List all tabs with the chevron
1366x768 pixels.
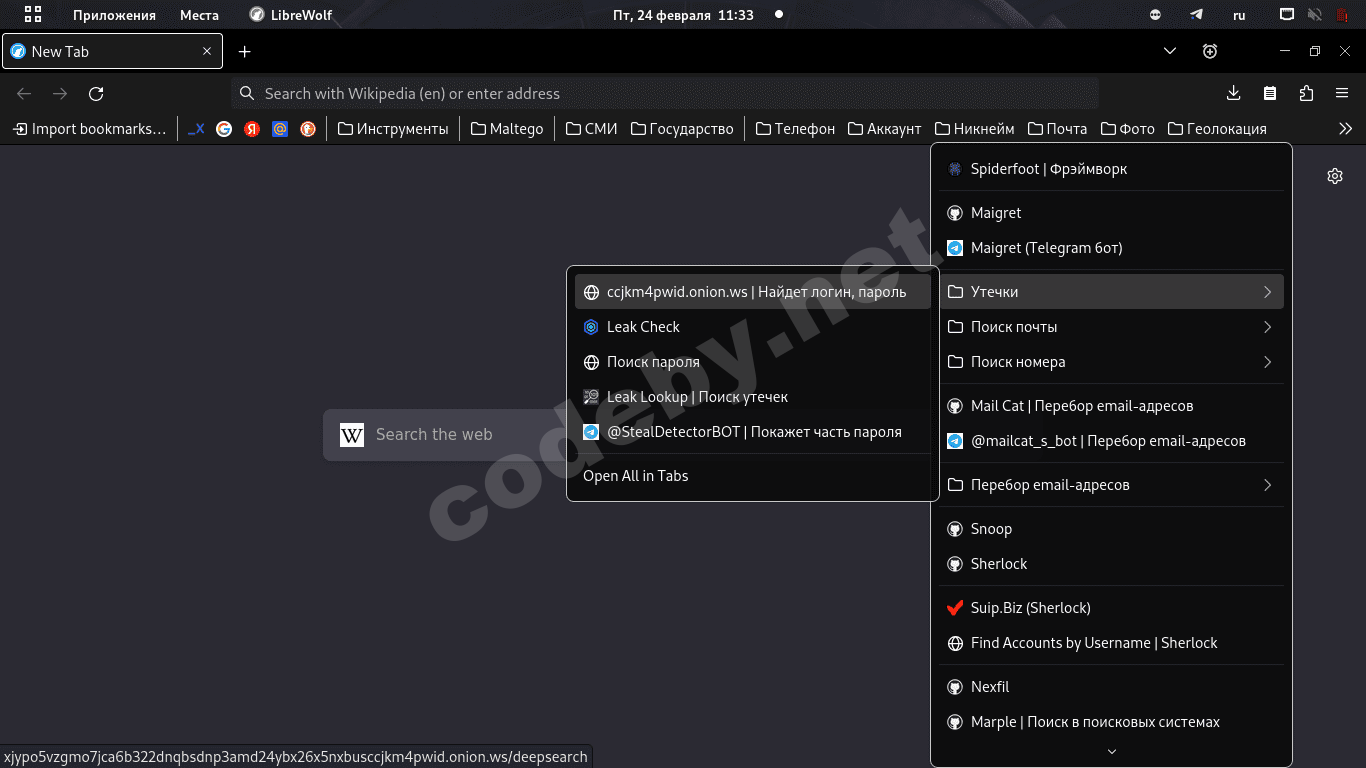pos(1170,51)
